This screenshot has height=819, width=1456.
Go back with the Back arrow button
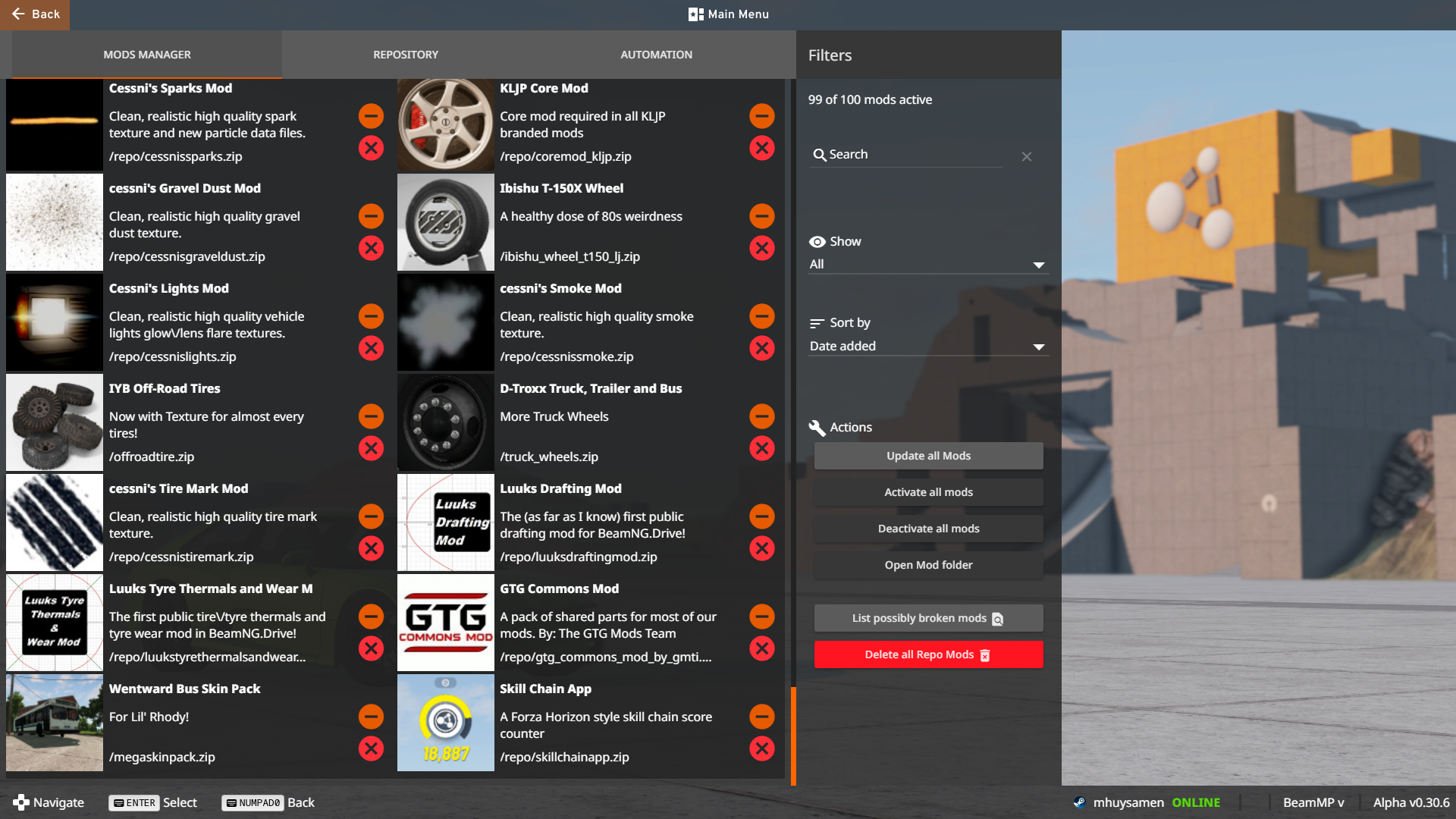tap(35, 14)
